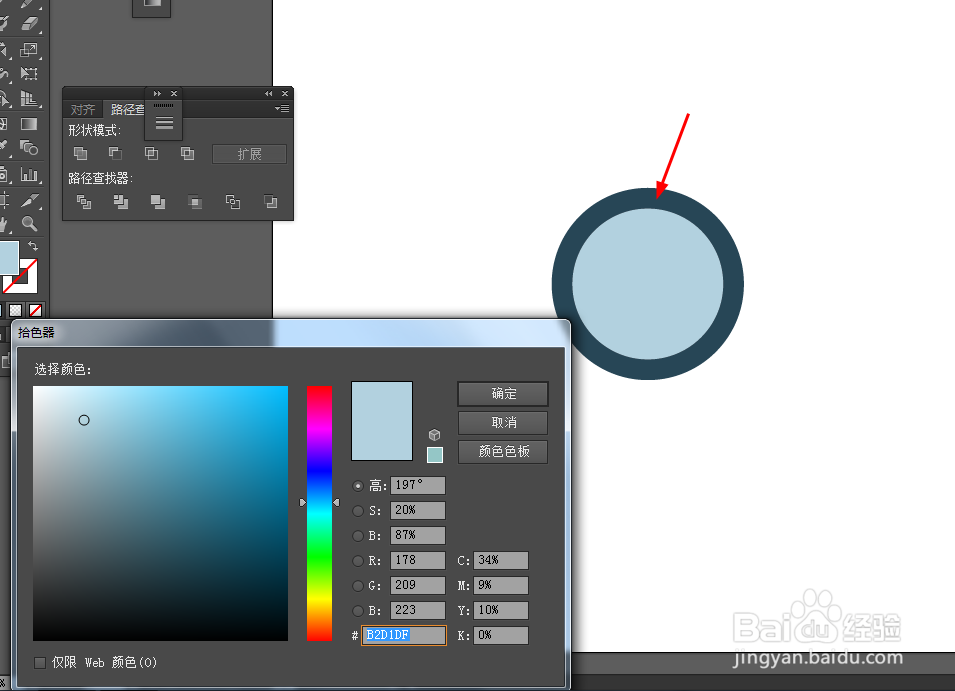Click the Divide pathfinder icon

[84, 202]
